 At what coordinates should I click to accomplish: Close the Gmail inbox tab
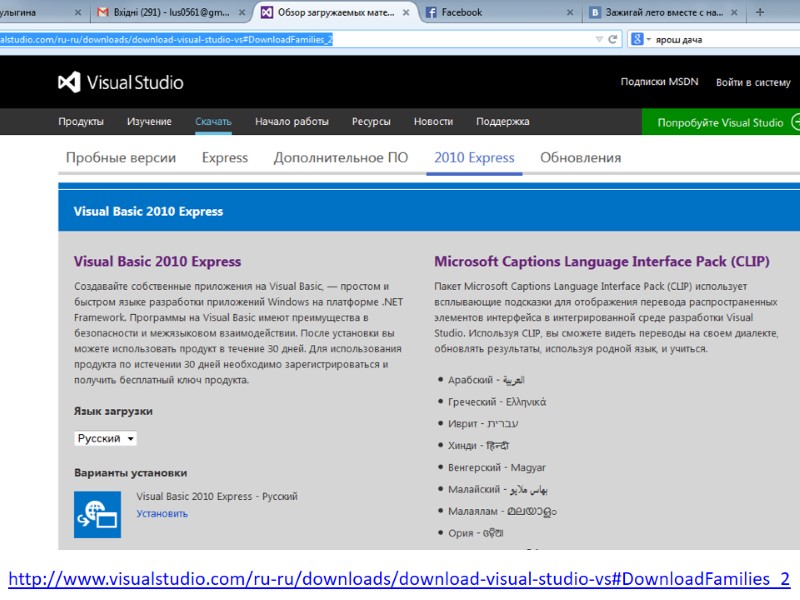(242, 12)
